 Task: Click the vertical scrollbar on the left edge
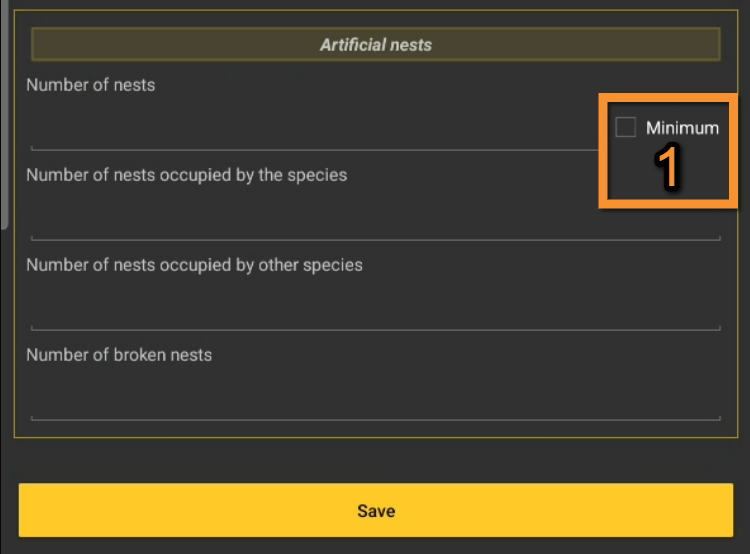4,110
